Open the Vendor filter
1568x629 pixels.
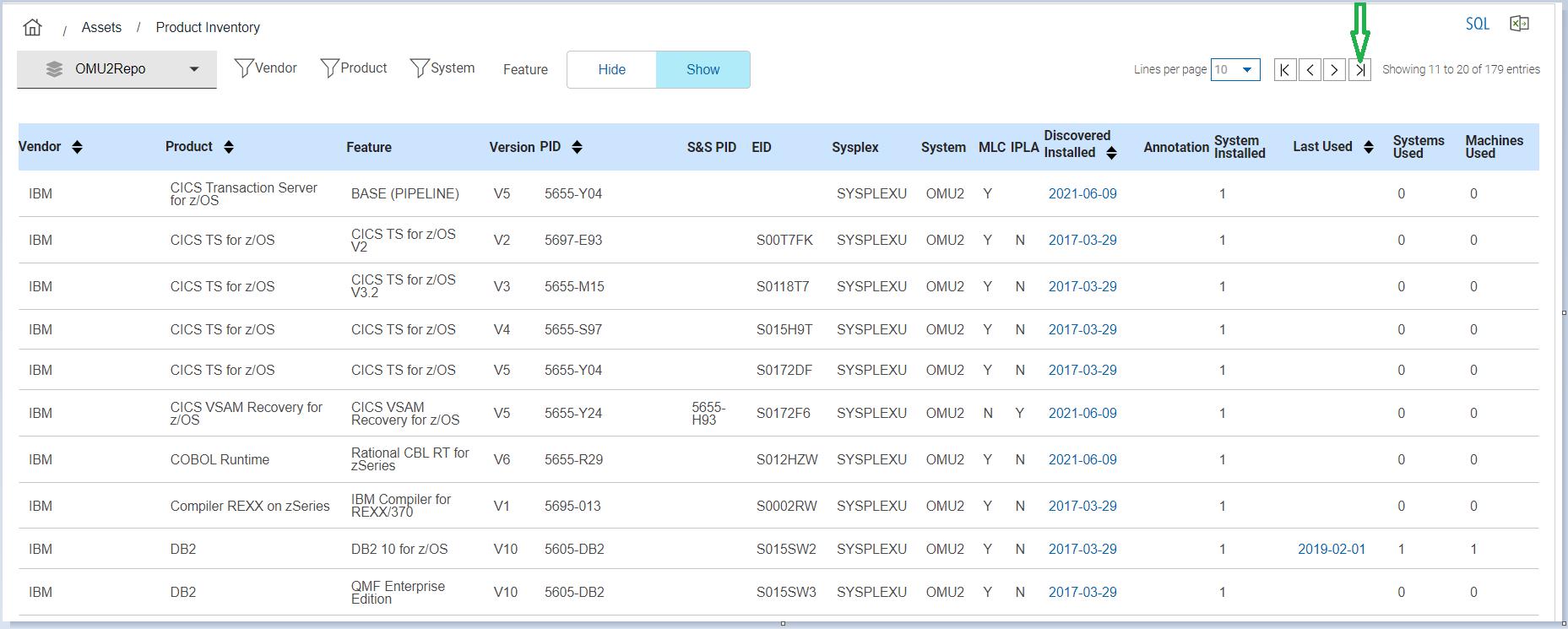tap(265, 68)
